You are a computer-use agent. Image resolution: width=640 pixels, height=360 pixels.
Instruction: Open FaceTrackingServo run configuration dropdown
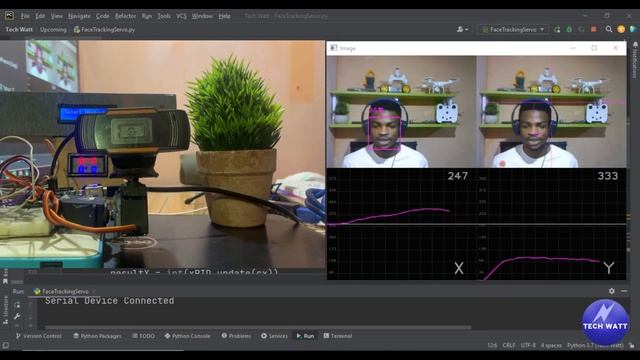click(513, 29)
